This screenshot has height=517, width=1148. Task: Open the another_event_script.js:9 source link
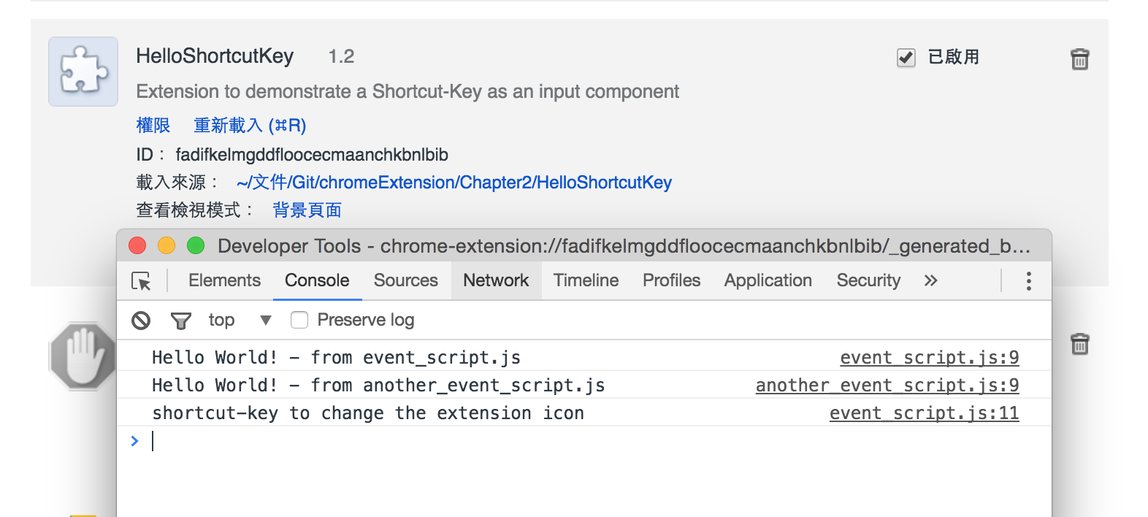pos(887,385)
